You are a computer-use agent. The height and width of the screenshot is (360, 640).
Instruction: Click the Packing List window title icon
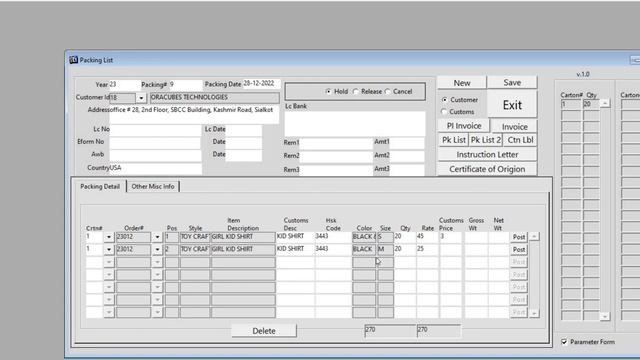point(73,60)
